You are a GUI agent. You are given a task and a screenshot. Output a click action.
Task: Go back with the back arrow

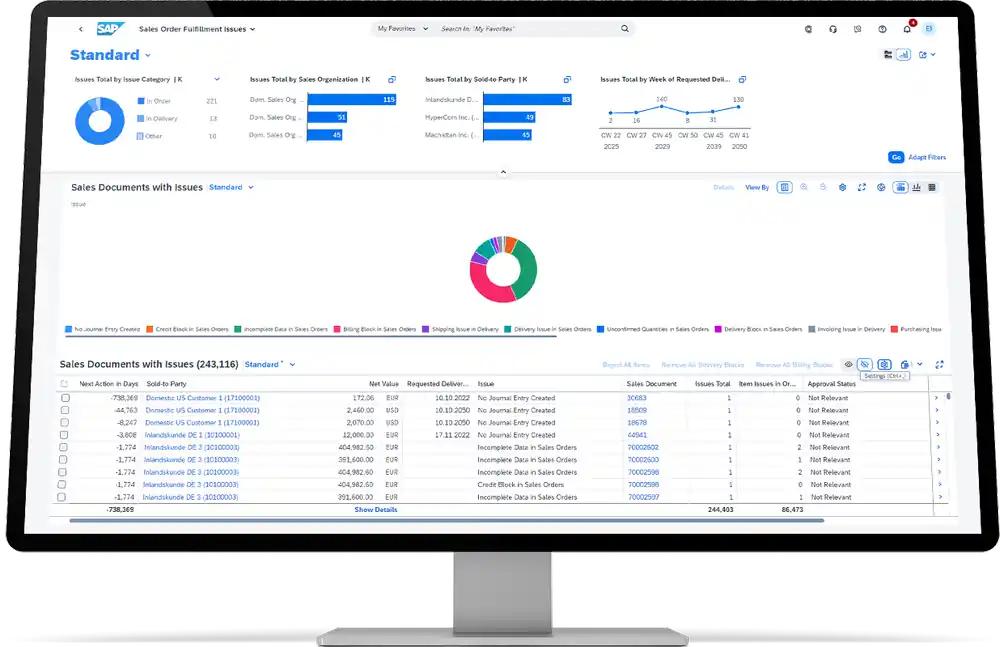click(x=81, y=29)
